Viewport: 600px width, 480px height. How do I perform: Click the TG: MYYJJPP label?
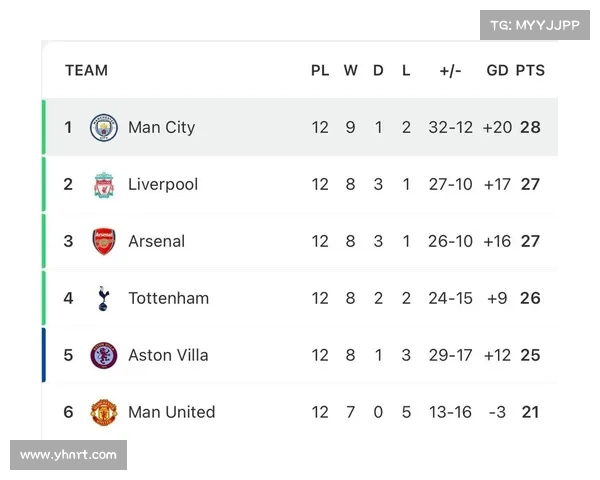click(x=535, y=25)
